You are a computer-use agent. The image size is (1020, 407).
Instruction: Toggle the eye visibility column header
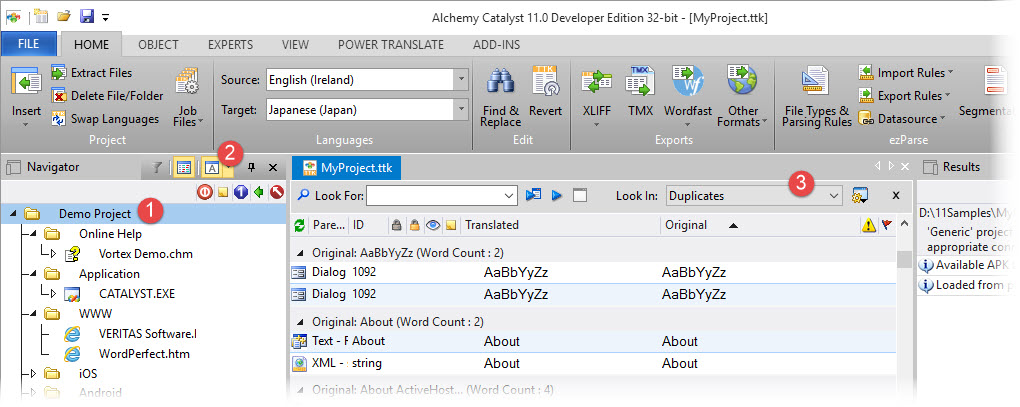tap(433, 225)
